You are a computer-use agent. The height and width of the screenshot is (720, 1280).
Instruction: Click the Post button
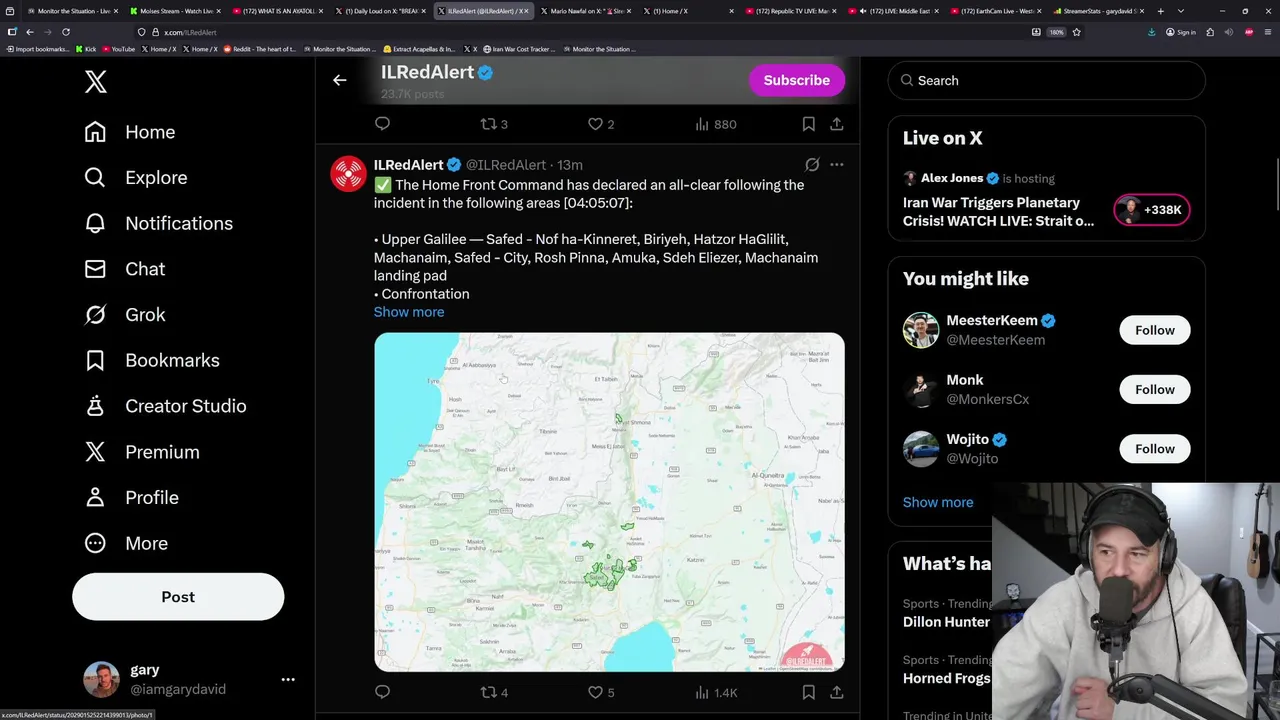[178, 597]
